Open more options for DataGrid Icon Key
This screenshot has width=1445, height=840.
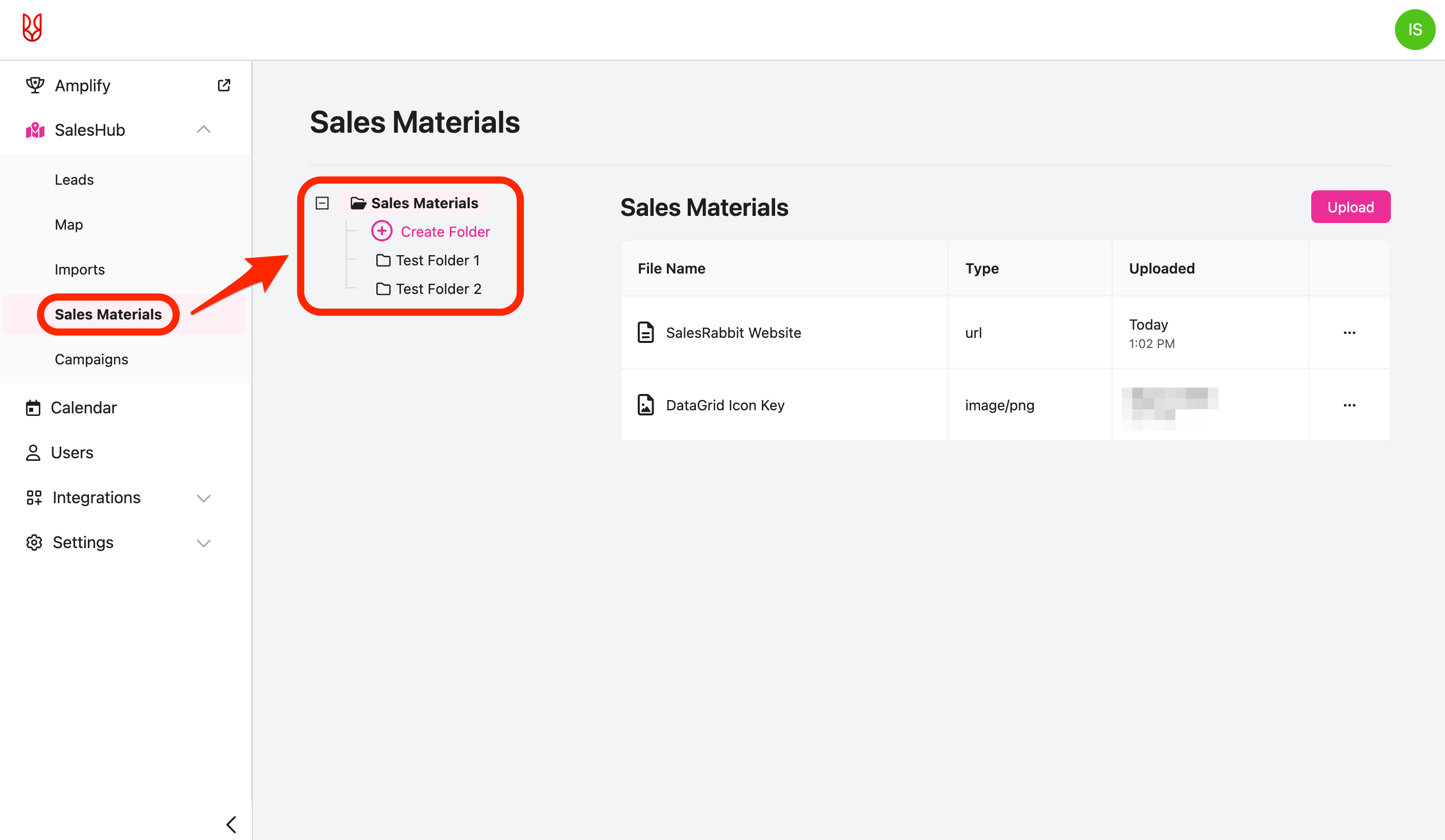click(1349, 405)
